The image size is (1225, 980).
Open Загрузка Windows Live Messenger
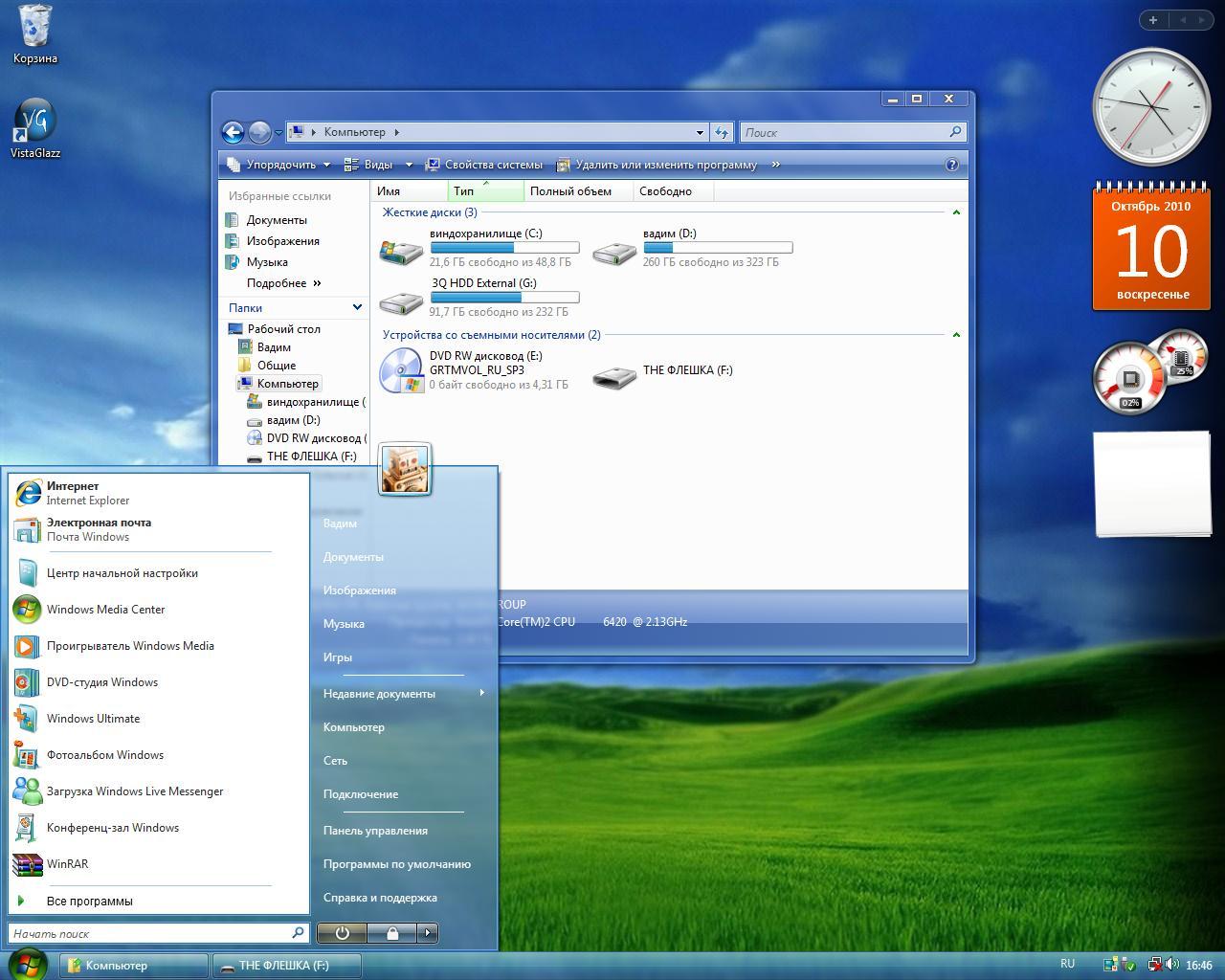click(159, 791)
